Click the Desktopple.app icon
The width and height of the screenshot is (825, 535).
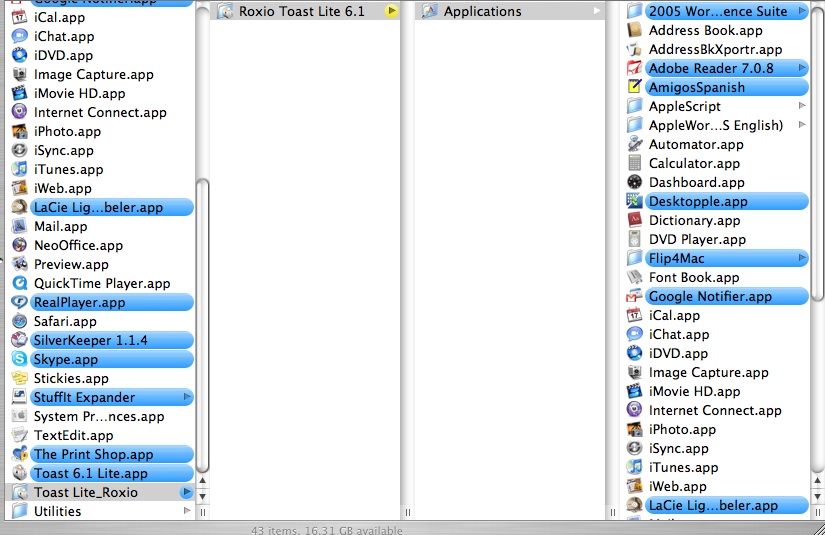point(635,201)
